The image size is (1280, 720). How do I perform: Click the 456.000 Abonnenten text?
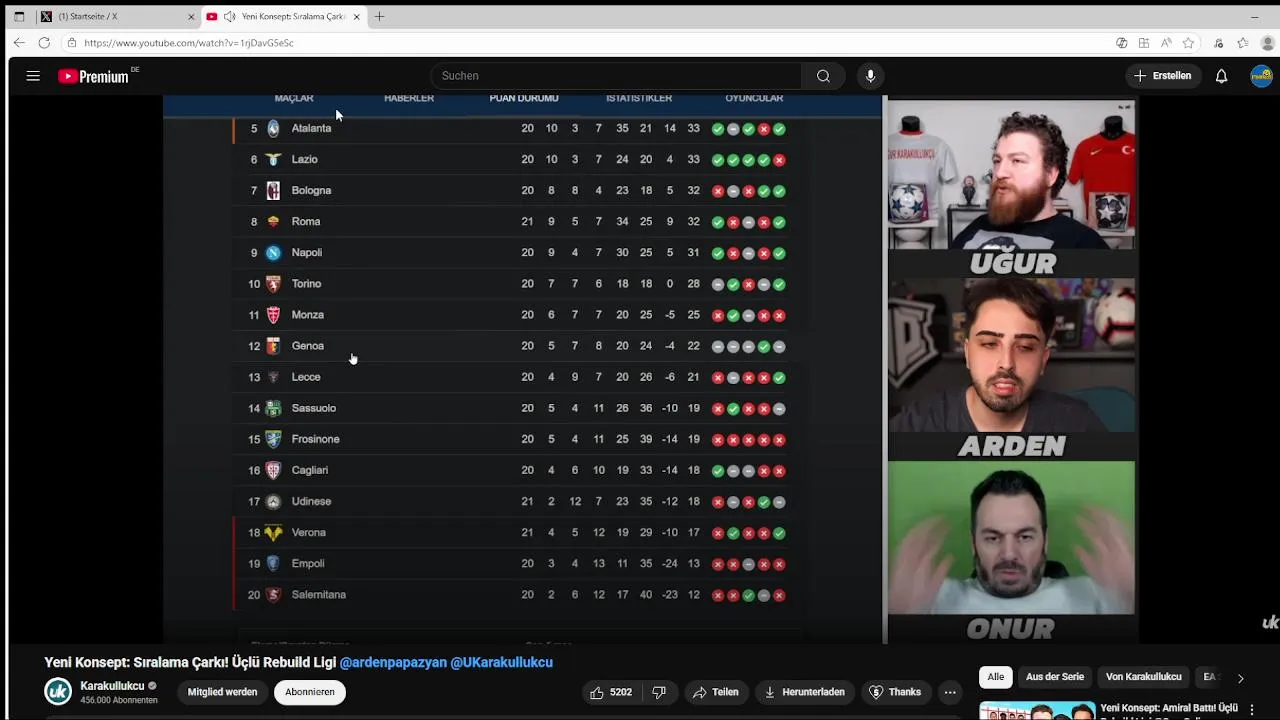pos(119,700)
